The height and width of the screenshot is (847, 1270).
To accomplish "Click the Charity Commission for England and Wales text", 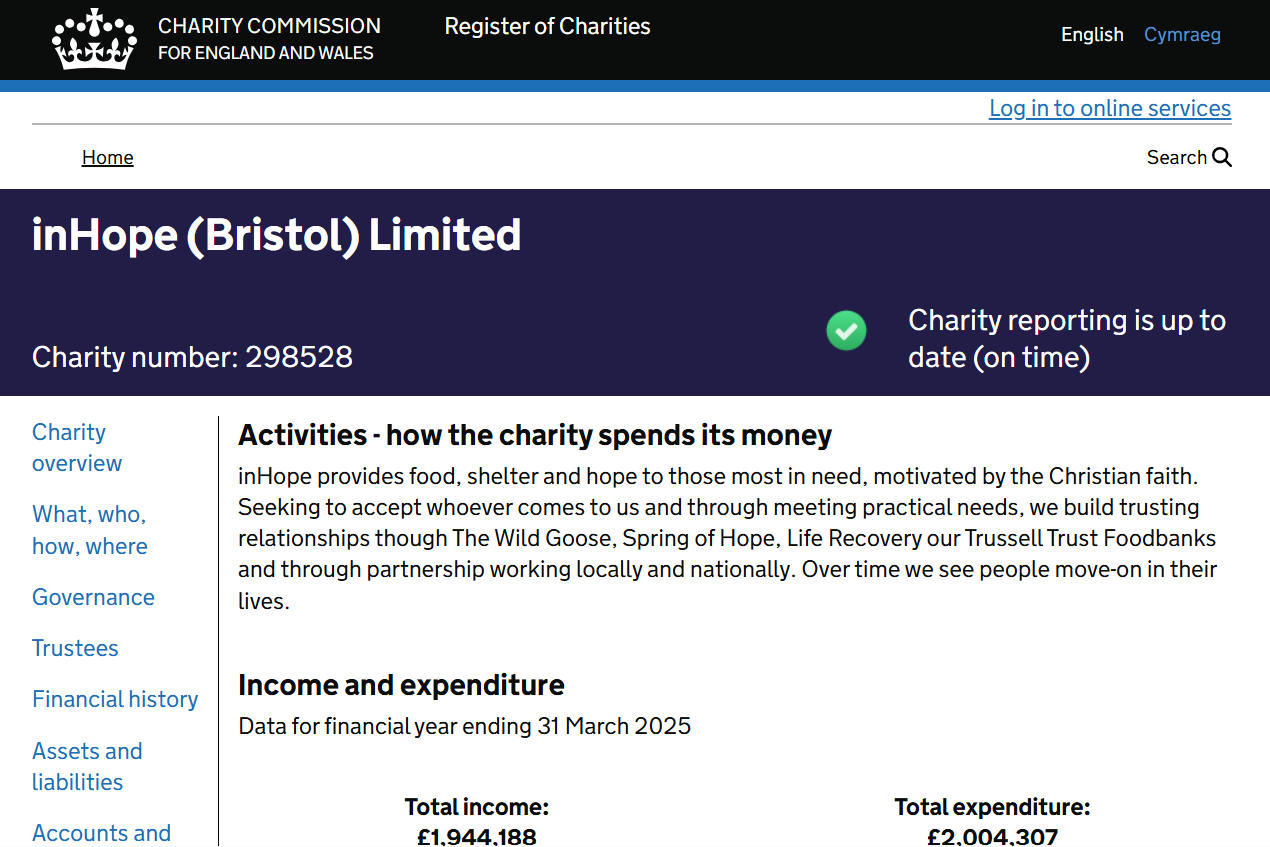I will tap(269, 39).
